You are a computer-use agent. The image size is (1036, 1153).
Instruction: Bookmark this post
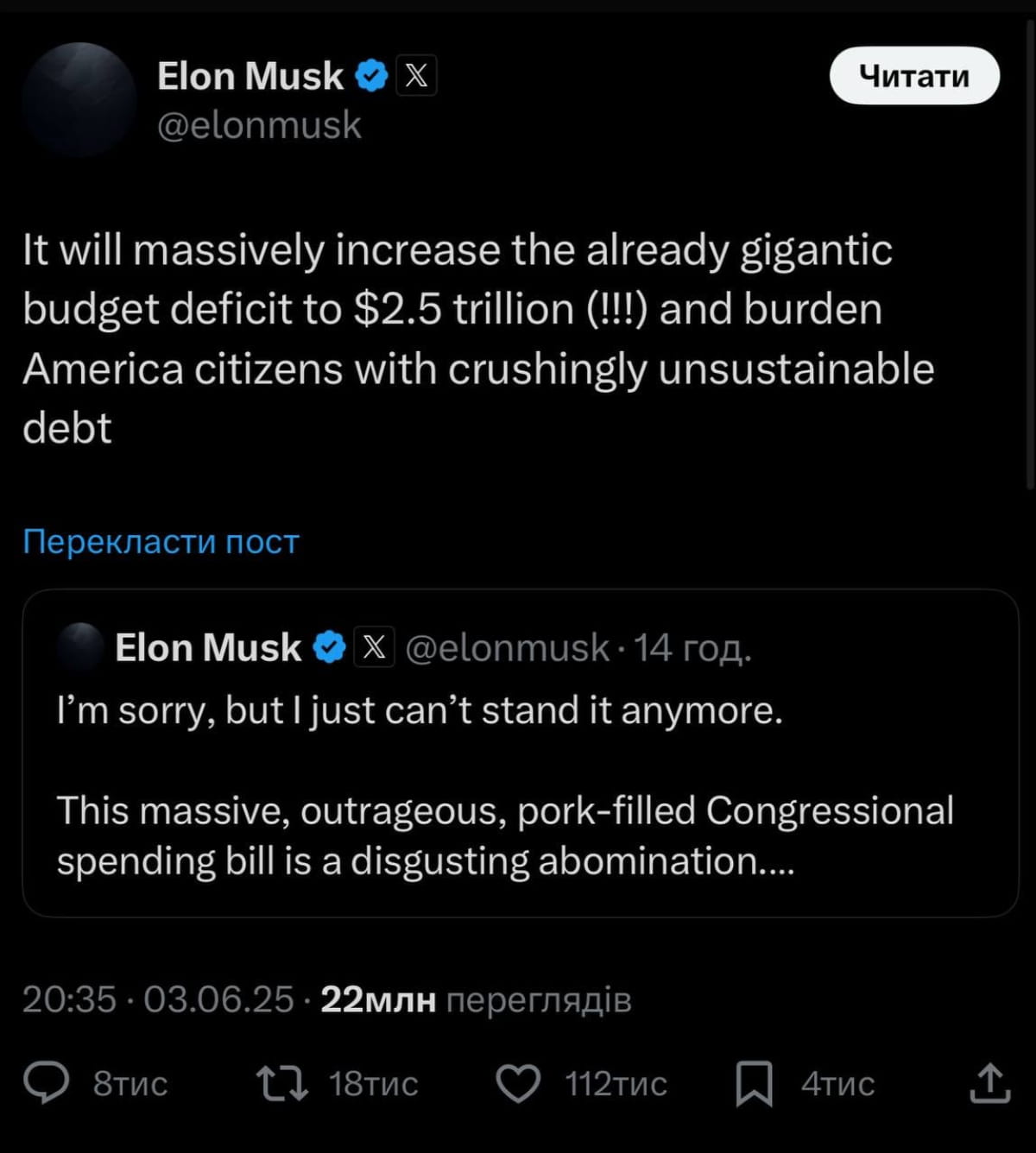754,1084
